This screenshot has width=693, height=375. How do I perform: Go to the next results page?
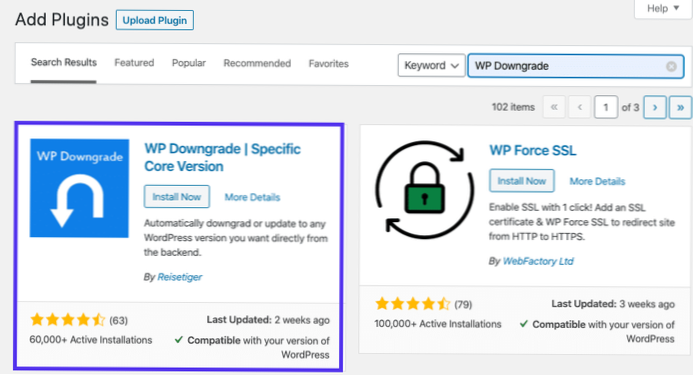coord(655,107)
